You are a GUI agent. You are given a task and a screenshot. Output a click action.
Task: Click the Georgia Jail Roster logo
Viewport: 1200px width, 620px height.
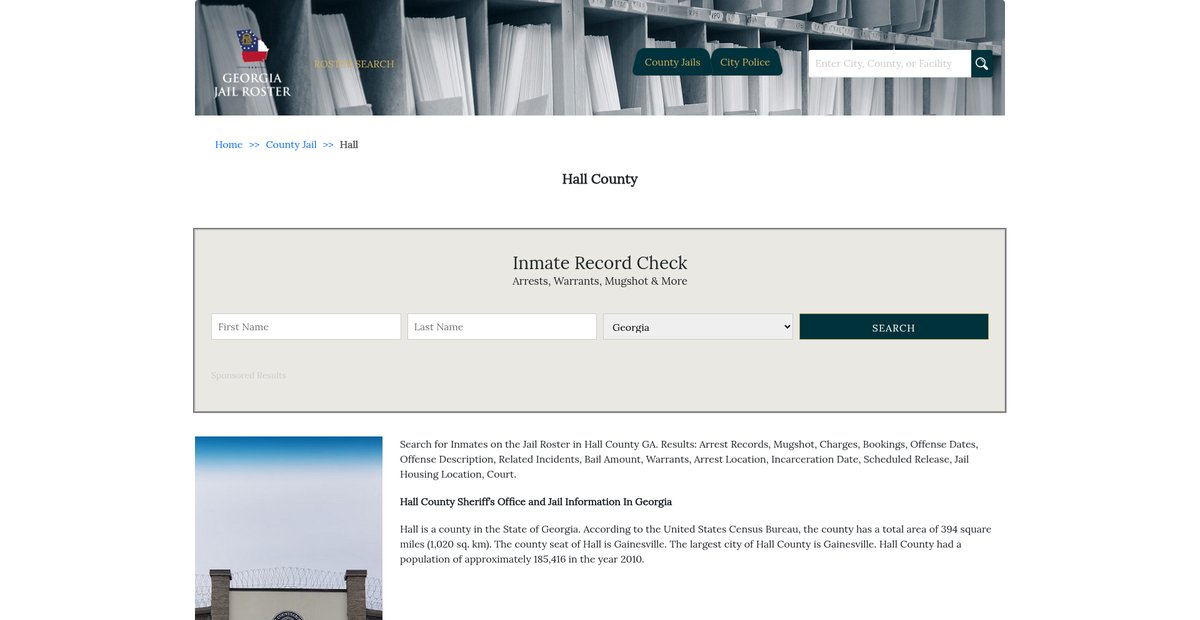[252, 63]
